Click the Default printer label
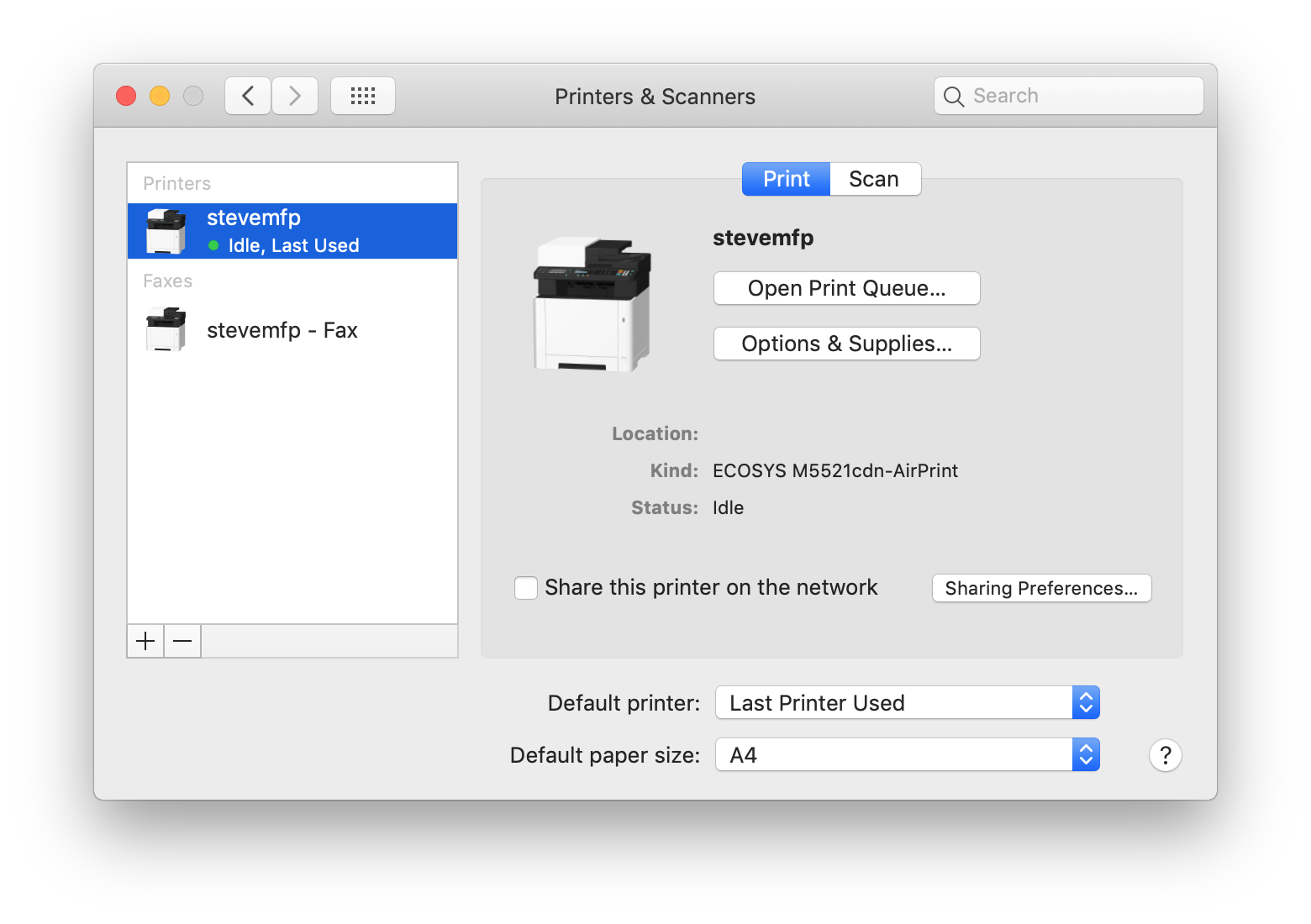Image resolution: width=1311 pixels, height=924 pixels. pyautogui.click(x=624, y=703)
